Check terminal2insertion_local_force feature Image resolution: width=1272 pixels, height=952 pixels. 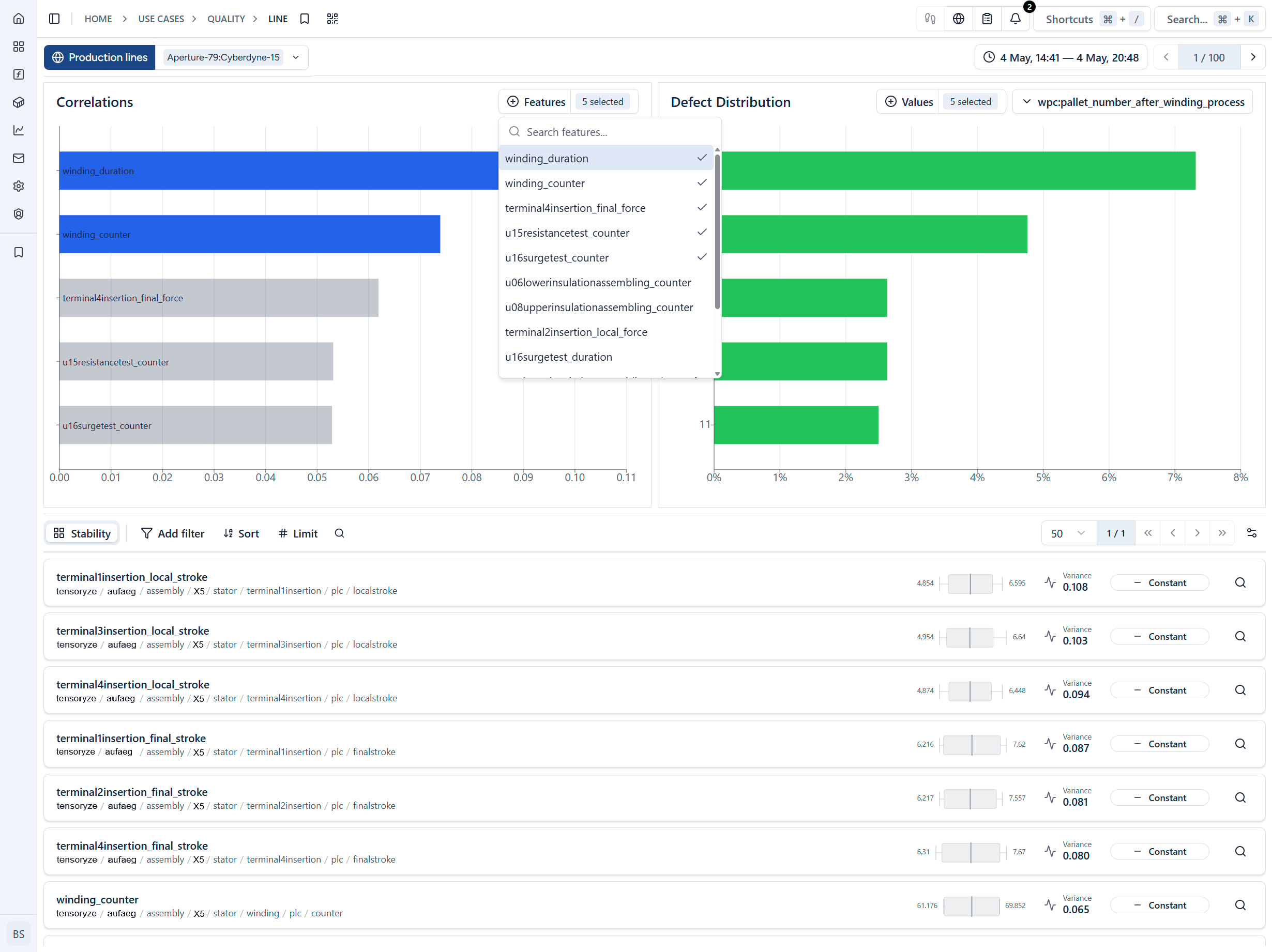click(x=606, y=332)
